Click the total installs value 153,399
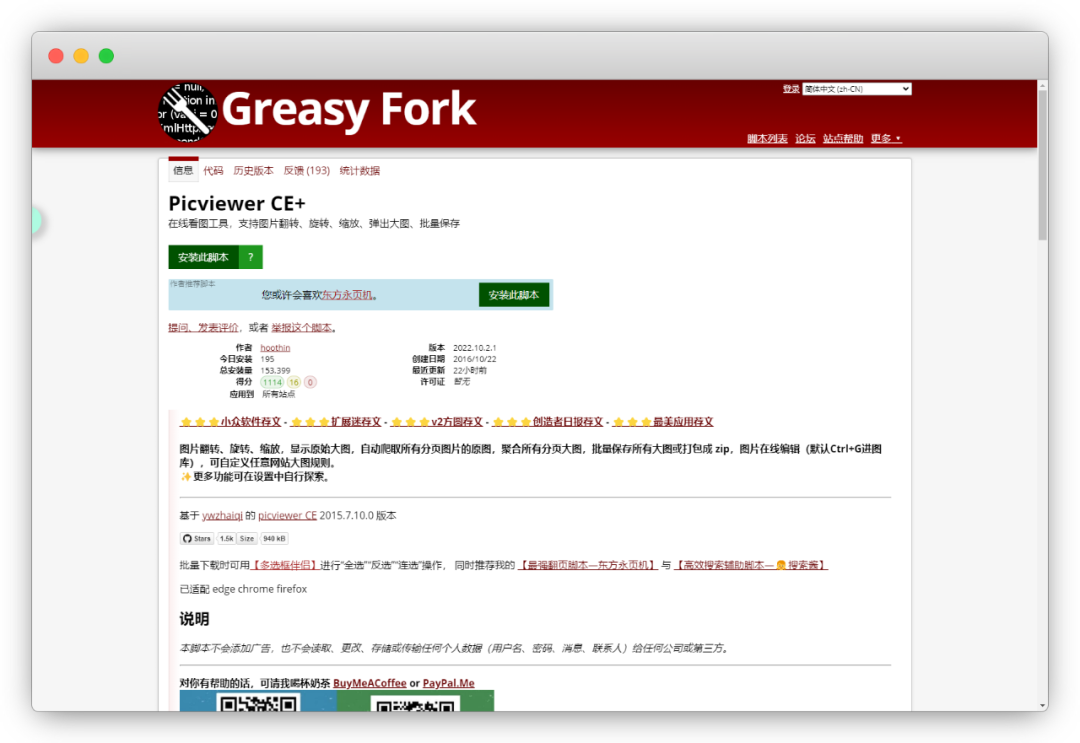Viewport: 1080px width, 743px height. pyautogui.click(x=275, y=370)
